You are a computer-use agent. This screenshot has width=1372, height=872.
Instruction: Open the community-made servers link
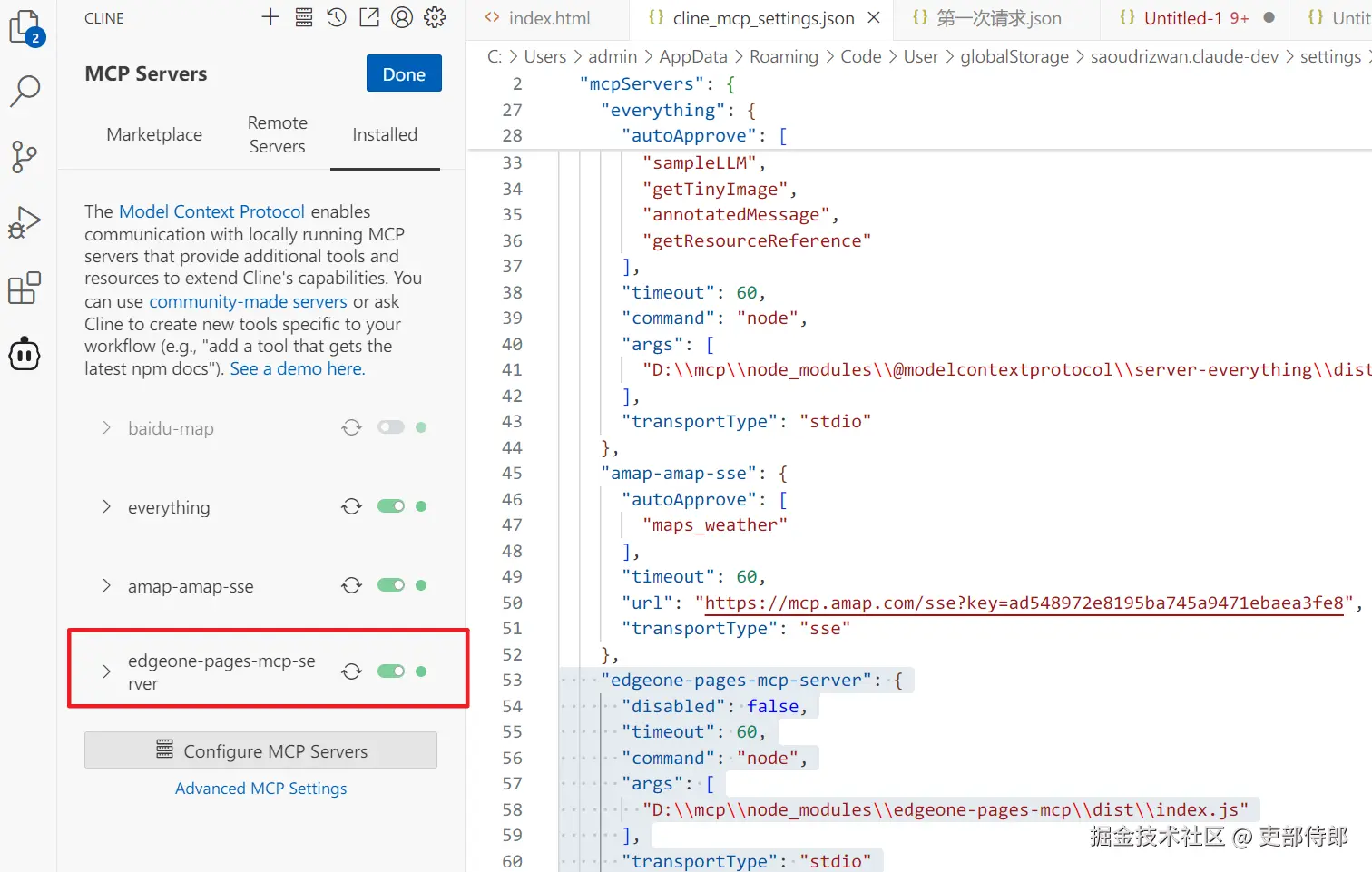click(248, 301)
